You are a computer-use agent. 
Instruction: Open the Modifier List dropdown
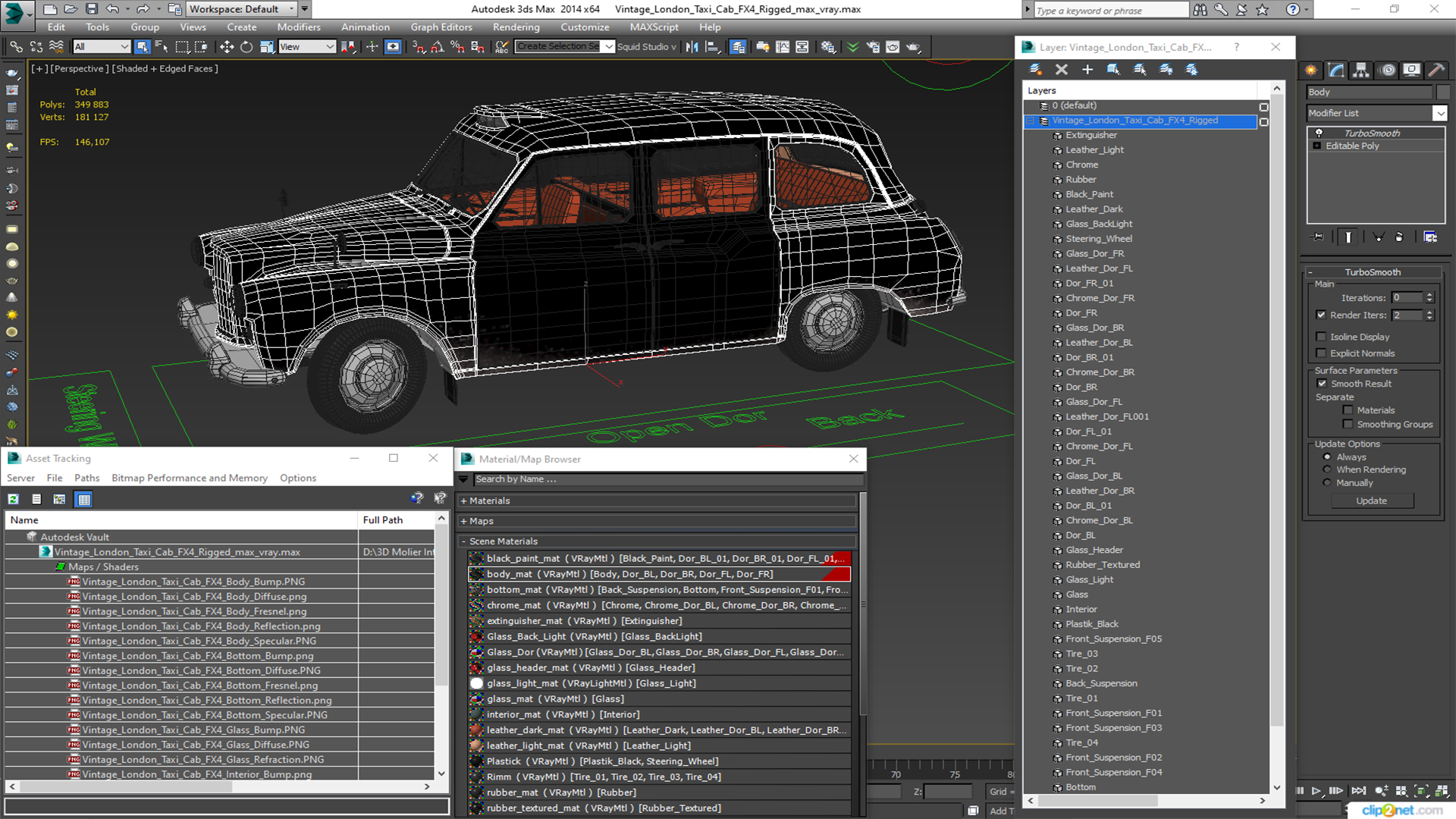point(1440,113)
